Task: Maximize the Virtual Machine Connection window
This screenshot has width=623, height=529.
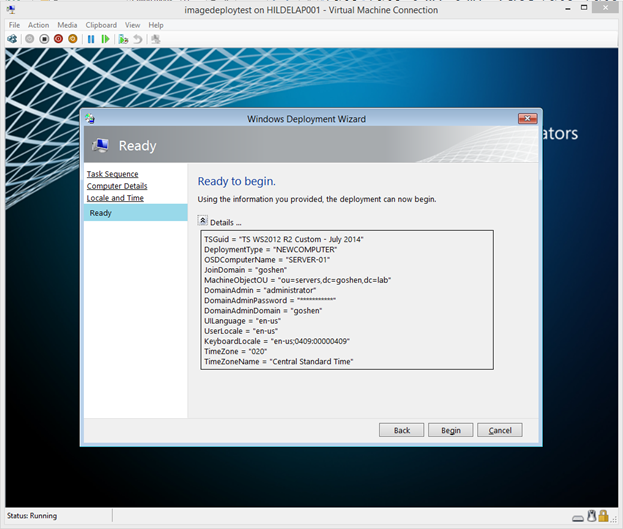Action: pyautogui.click(x=584, y=8)
